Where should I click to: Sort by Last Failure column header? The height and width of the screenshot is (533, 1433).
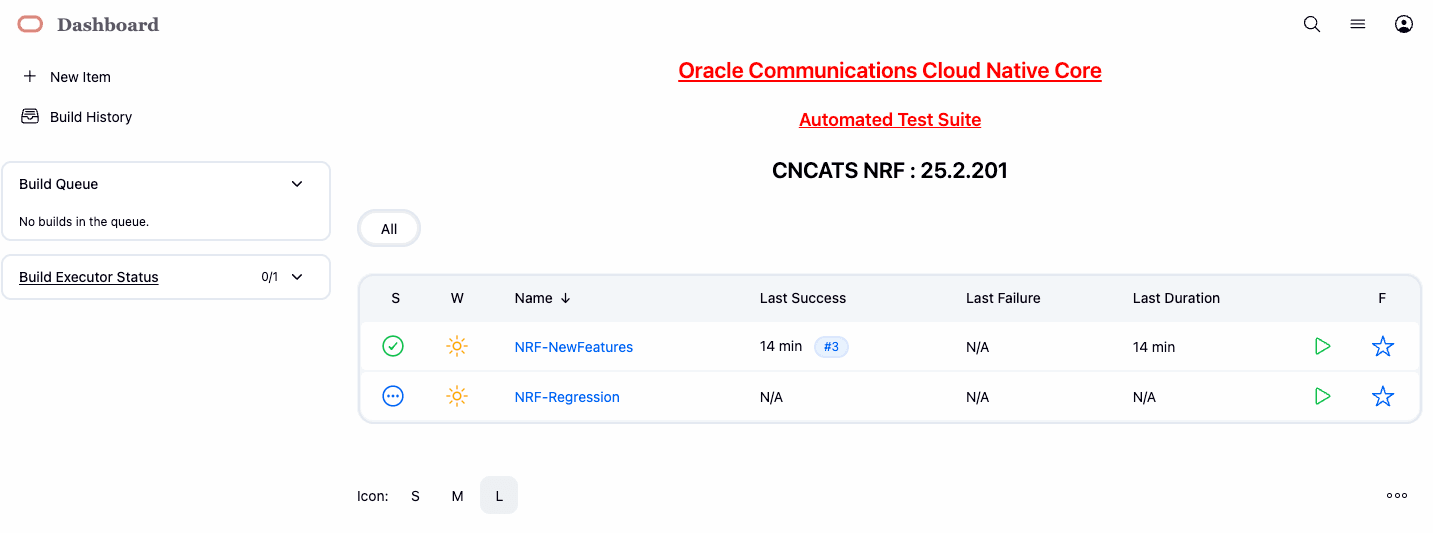click(x=1003, y=298)
